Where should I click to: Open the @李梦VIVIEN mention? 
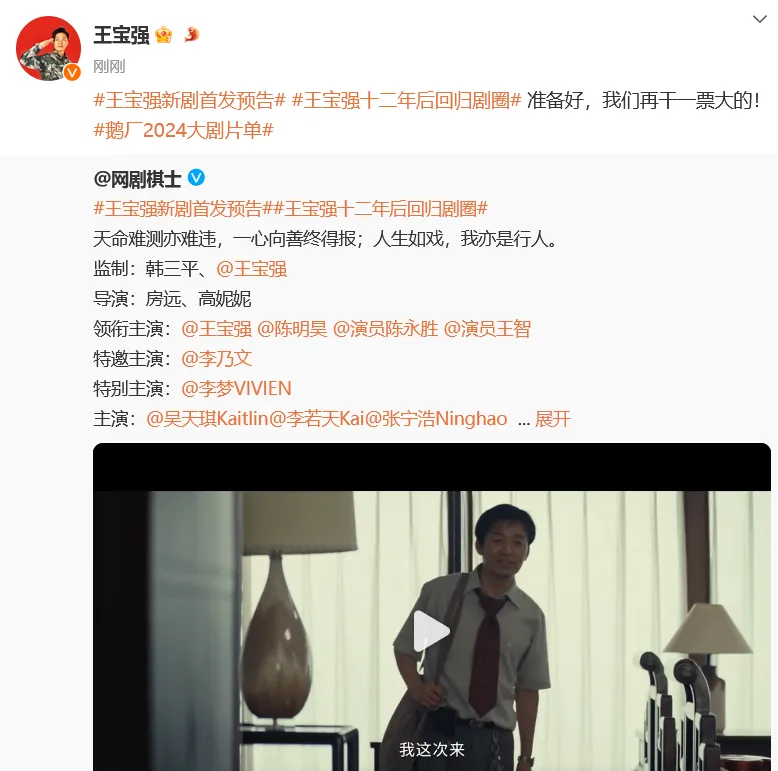236,389
